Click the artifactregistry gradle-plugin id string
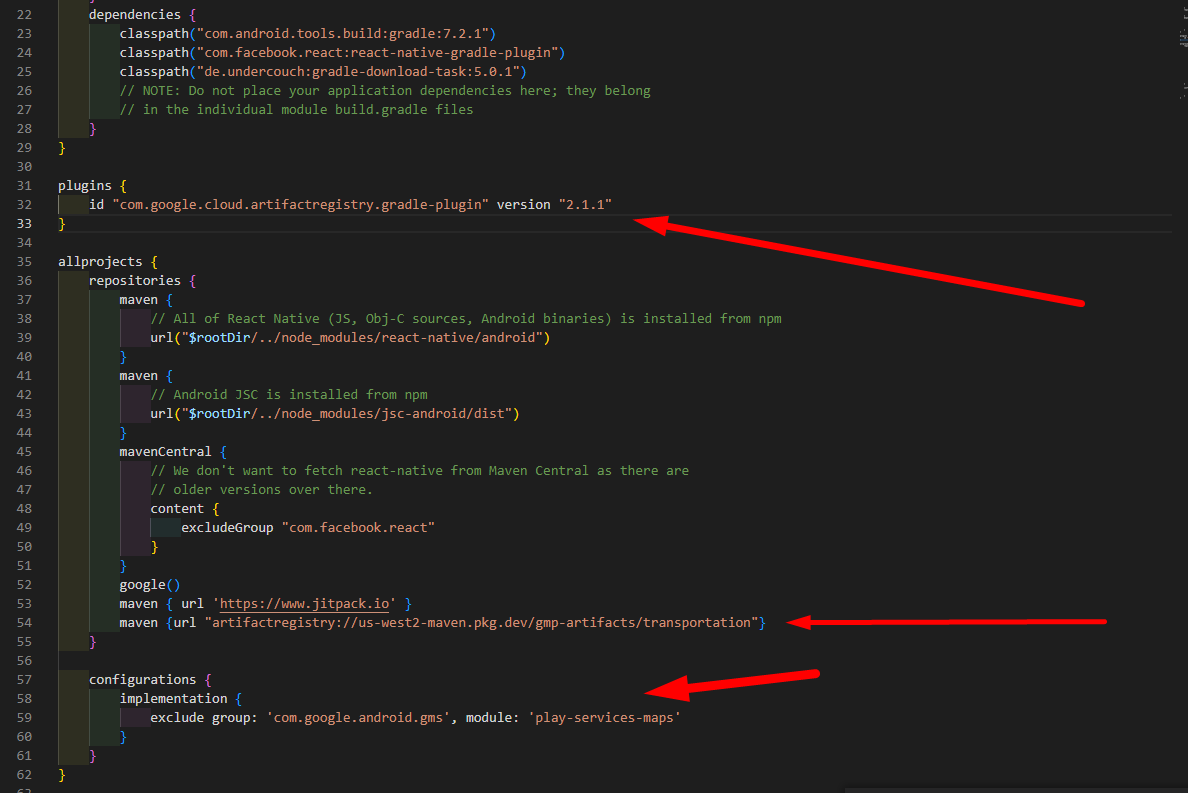Viewport: 1188px width, 793px height. (x=300, y=205)
